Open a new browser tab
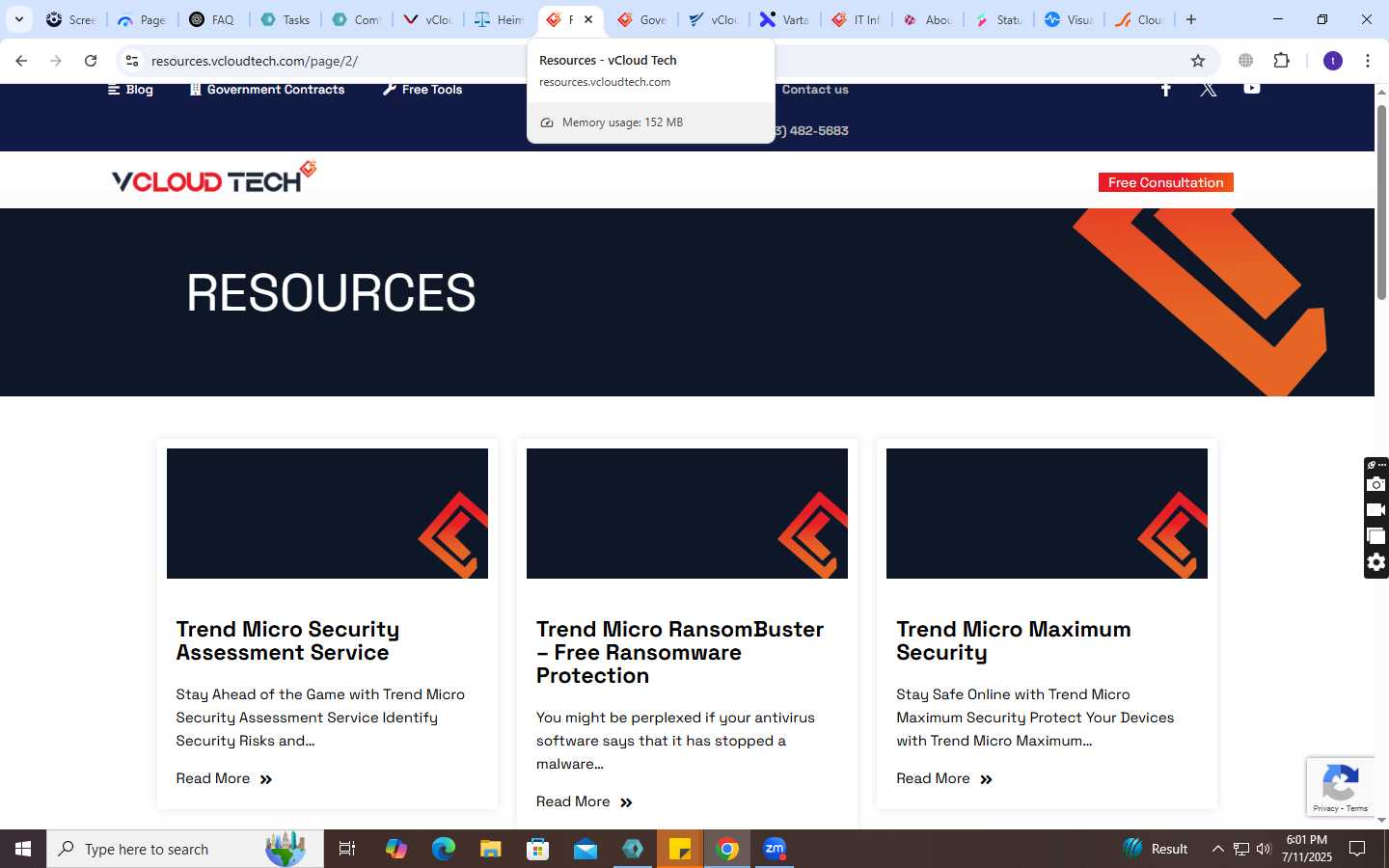This screenshot has height=868, width=1389. point(1191,19)
